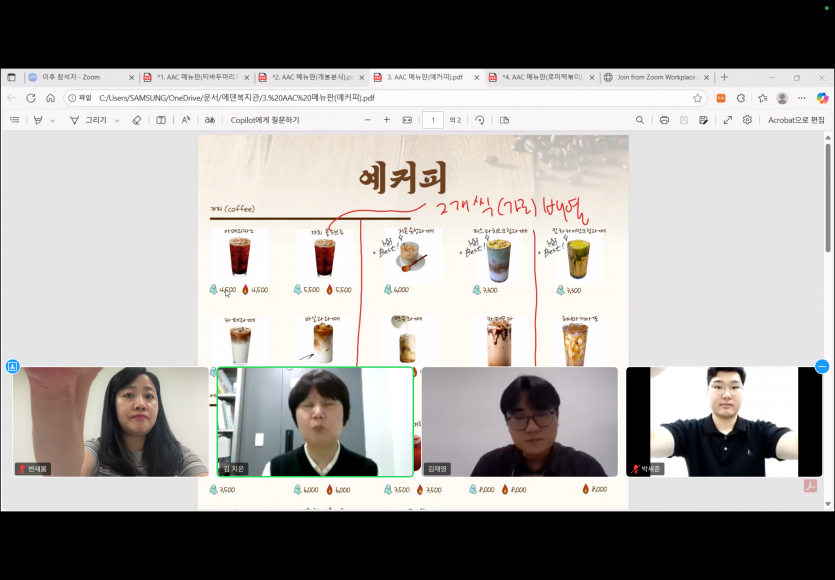Click the rotate page icon
Screen dimensions: 835x580
tap(479, 120)
